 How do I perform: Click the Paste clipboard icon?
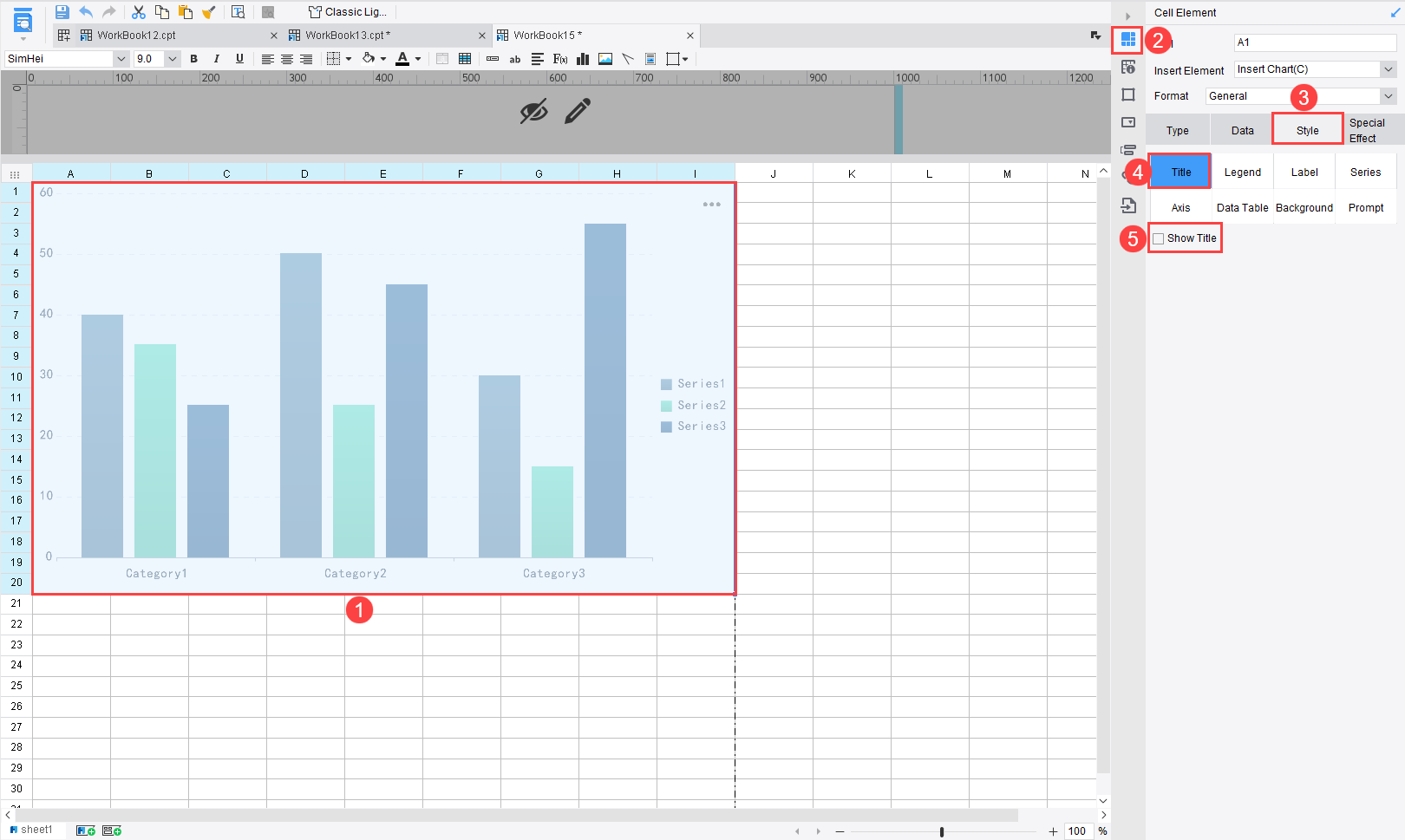pyautogui.click(x=185, y=12)
